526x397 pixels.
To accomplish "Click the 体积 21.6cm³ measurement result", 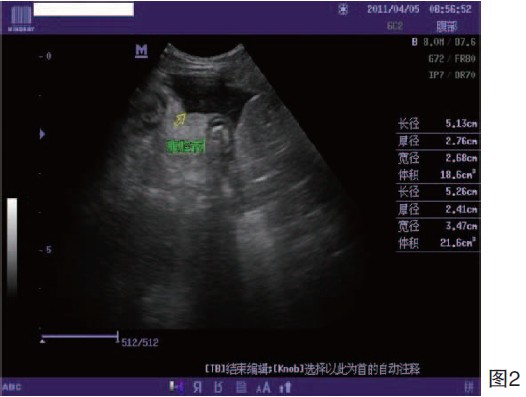I will tap(437, 242).
